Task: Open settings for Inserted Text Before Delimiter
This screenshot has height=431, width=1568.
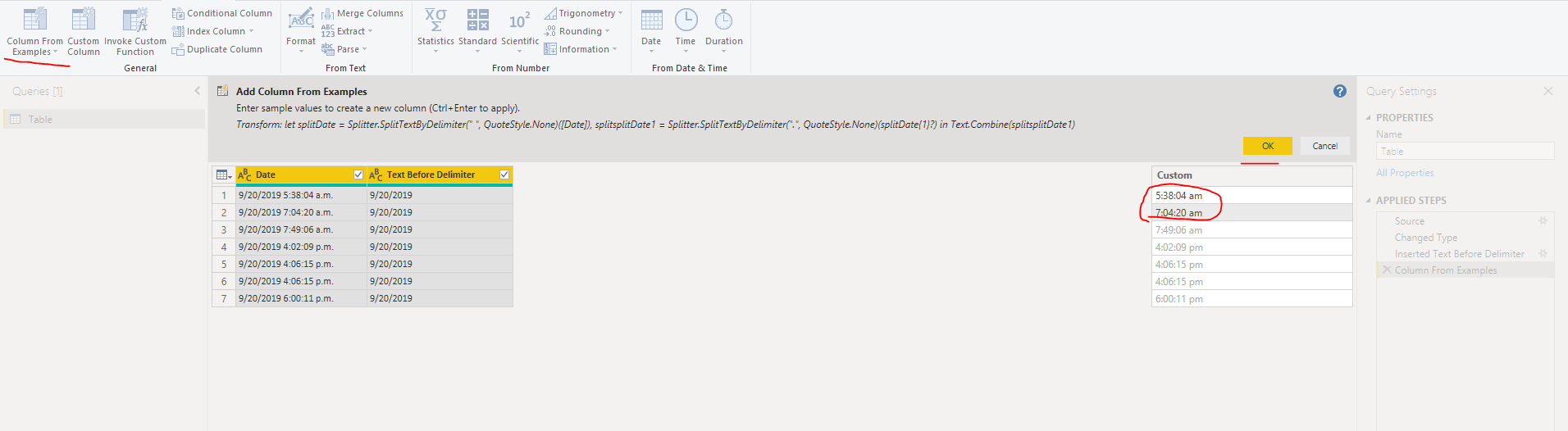Action: click(x=1543, y=253)
